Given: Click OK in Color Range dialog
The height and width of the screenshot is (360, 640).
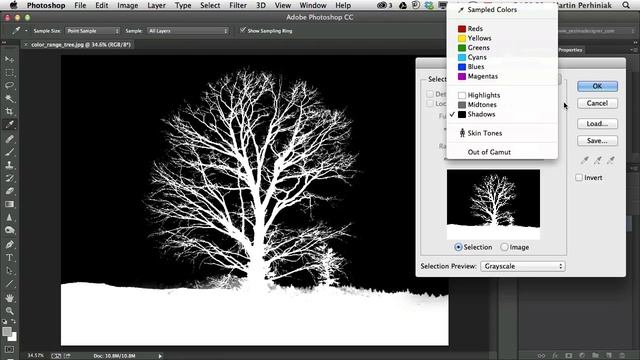Looking at the screenshot, I should [597, 86].
